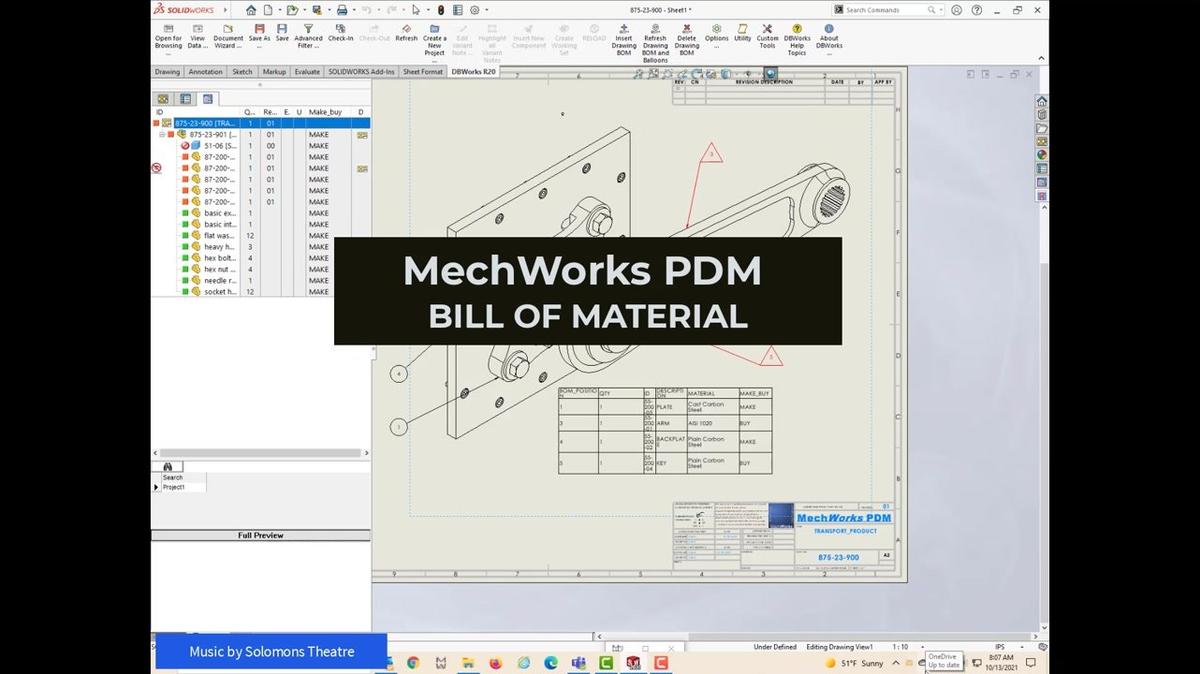
Task: Click the Save As tool
Action: (x=259, y=36)
